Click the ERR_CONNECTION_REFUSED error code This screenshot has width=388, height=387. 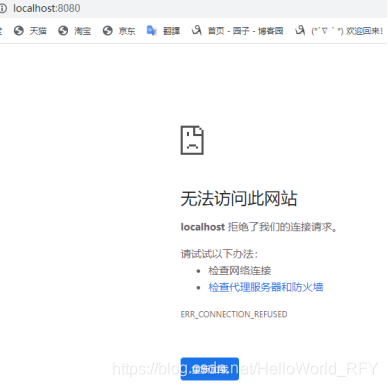(x=234, y=314)
